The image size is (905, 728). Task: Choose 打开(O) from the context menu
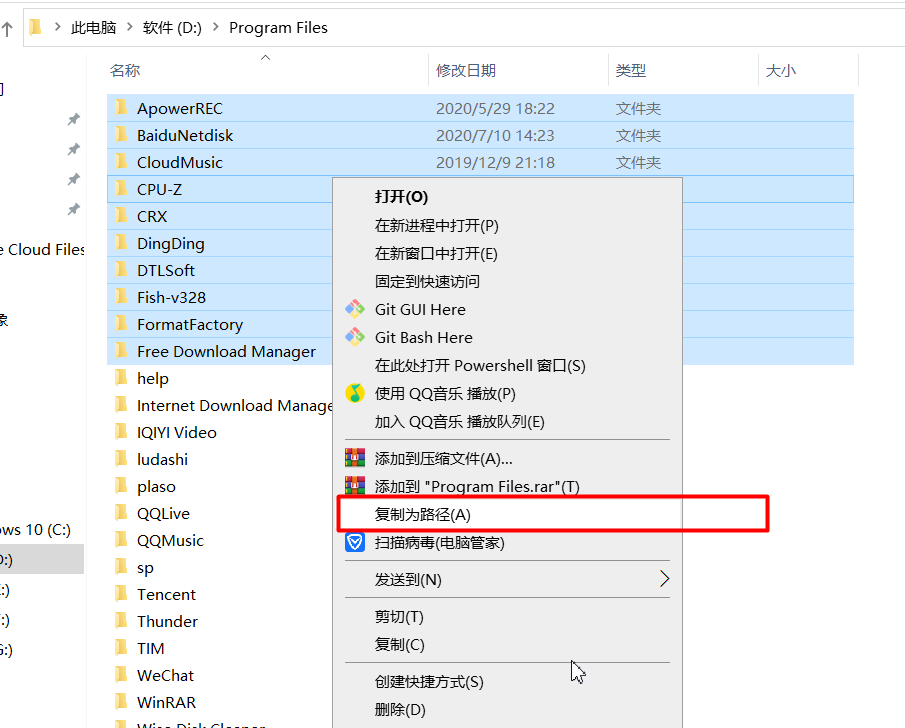401,197
